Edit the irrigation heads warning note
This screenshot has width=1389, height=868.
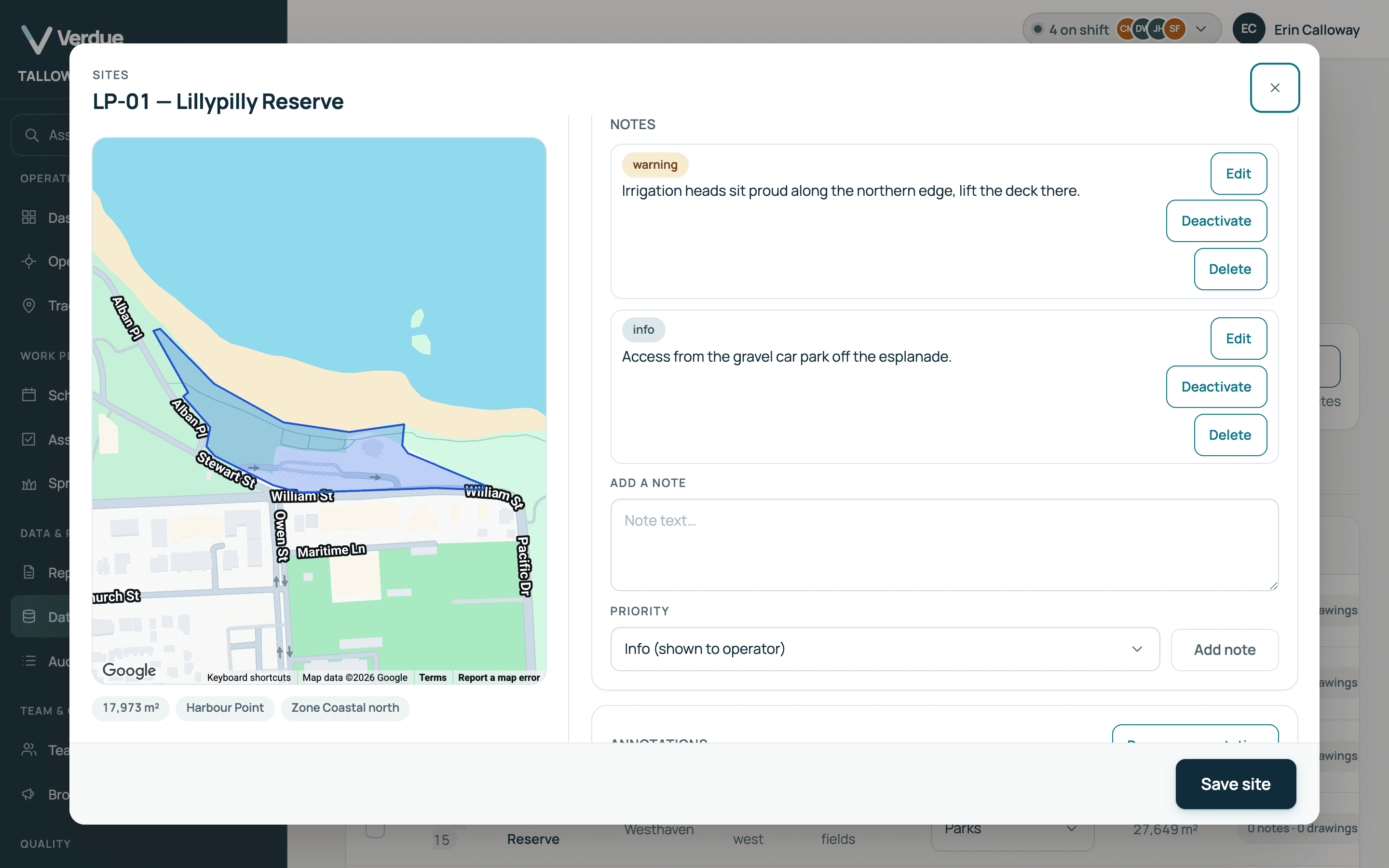click(1238, 174)
